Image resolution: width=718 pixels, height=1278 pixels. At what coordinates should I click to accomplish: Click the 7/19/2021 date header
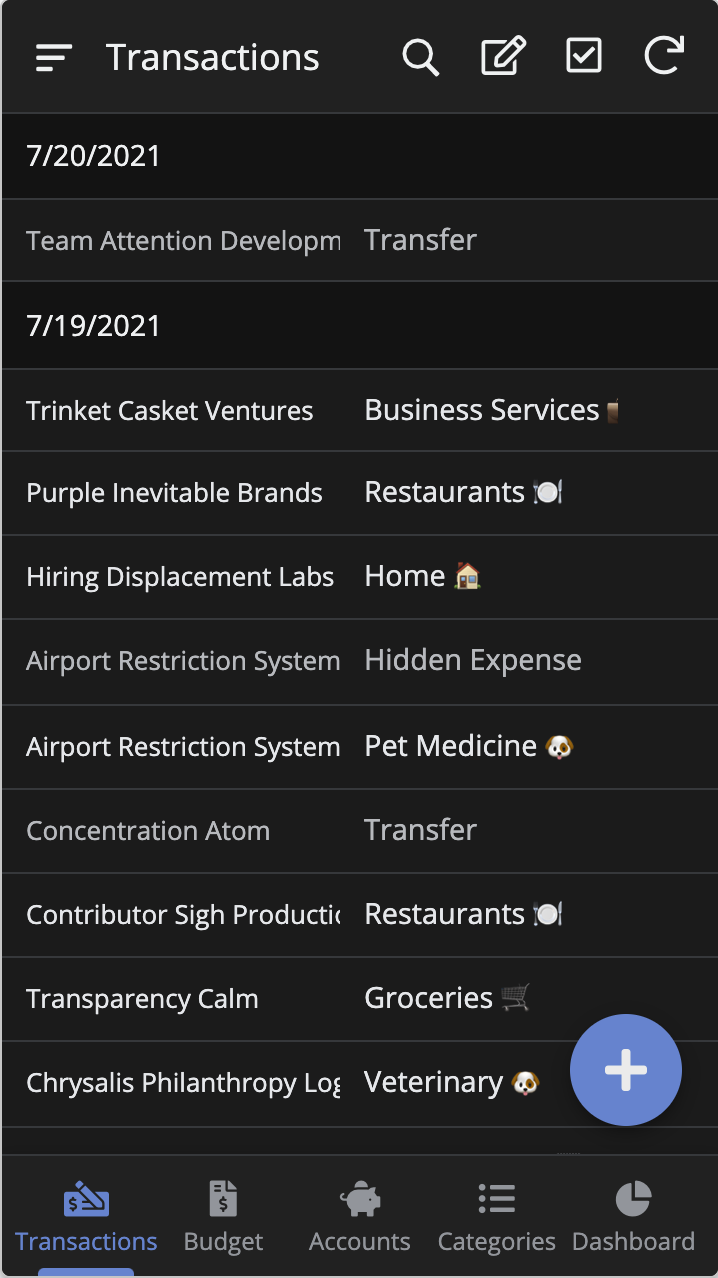coord(94,326)
